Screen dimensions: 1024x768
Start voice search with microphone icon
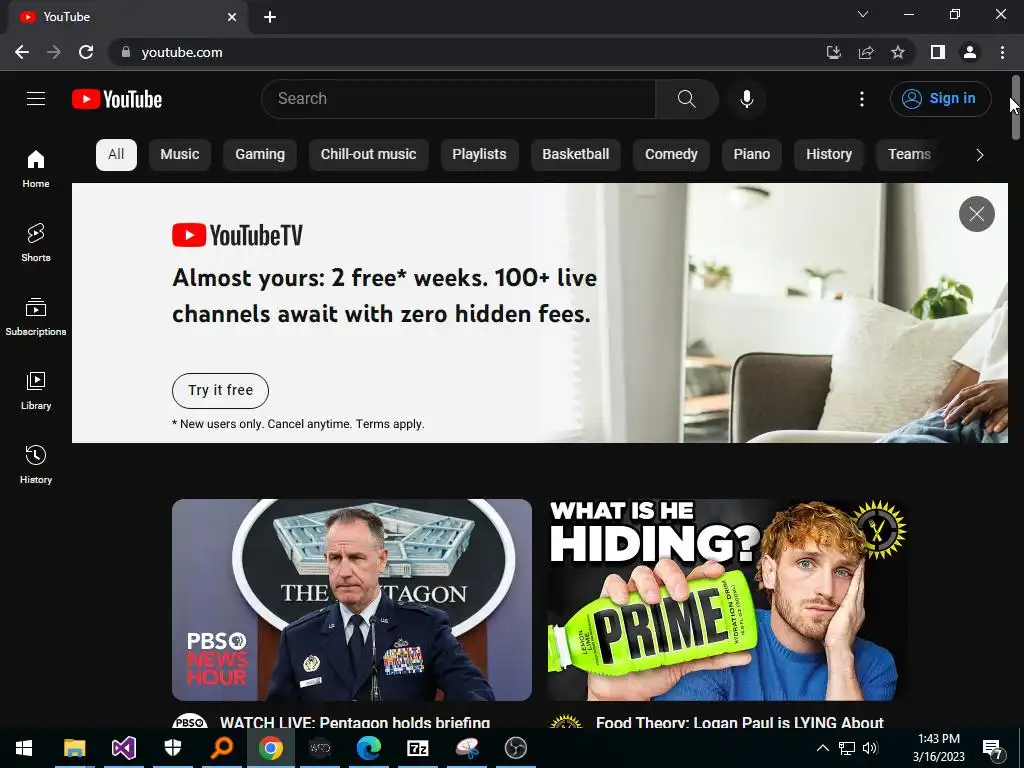tap(746, 99)
